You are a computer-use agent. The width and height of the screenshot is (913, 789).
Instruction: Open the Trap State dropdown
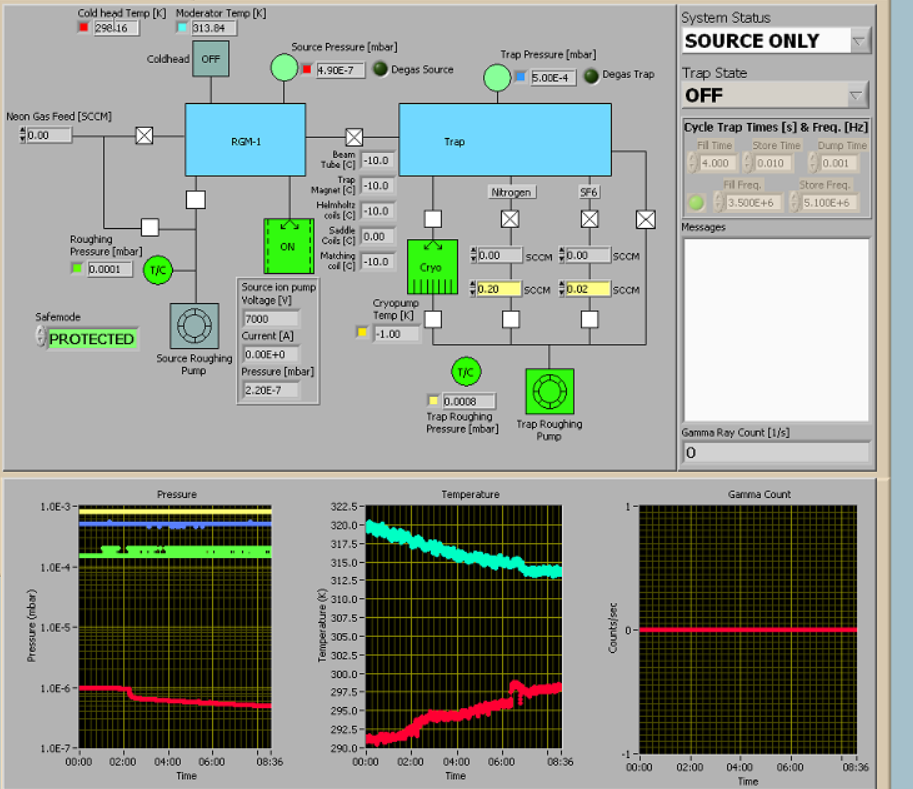point(856,96)
